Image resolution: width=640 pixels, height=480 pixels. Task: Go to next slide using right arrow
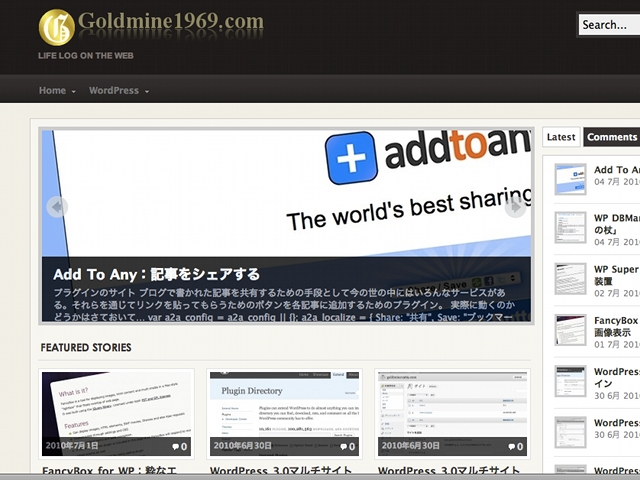[516, 207]
